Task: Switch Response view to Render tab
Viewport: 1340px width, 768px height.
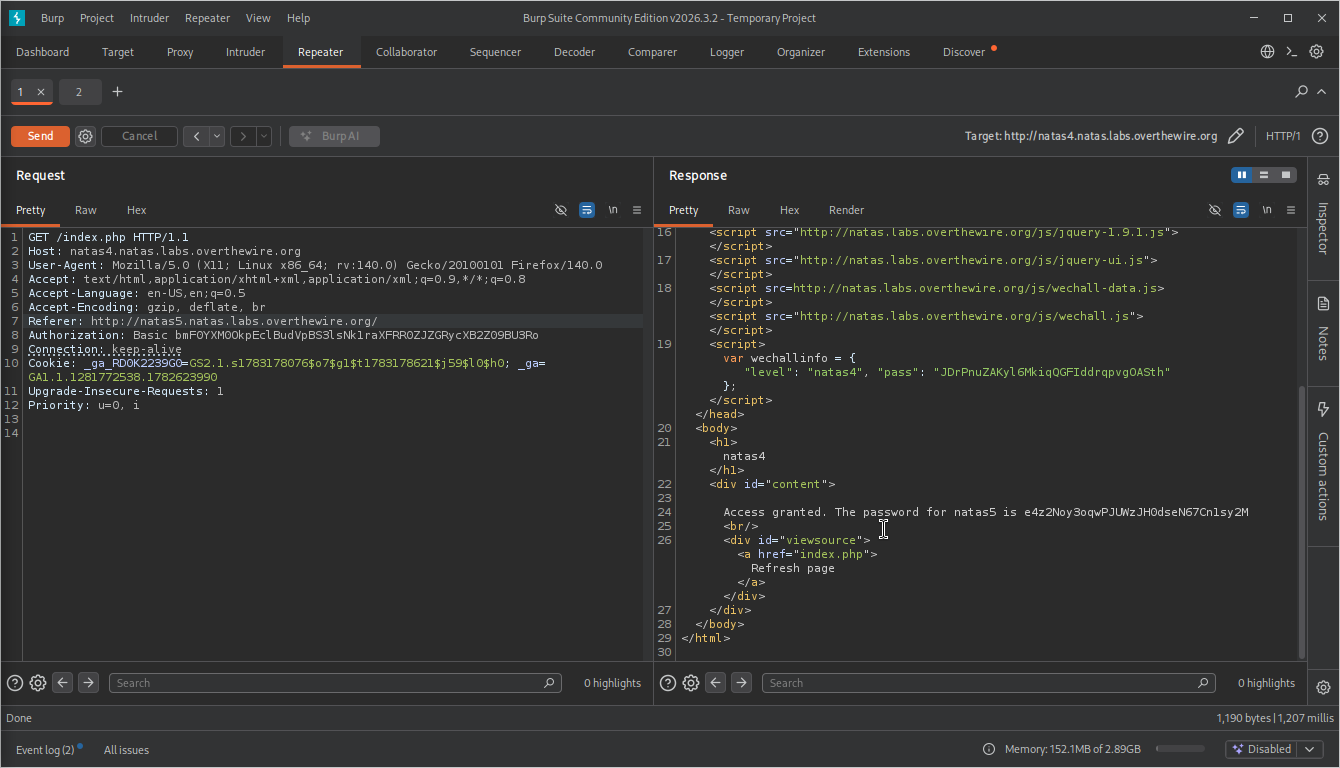Action: click(x=846, y=210)
